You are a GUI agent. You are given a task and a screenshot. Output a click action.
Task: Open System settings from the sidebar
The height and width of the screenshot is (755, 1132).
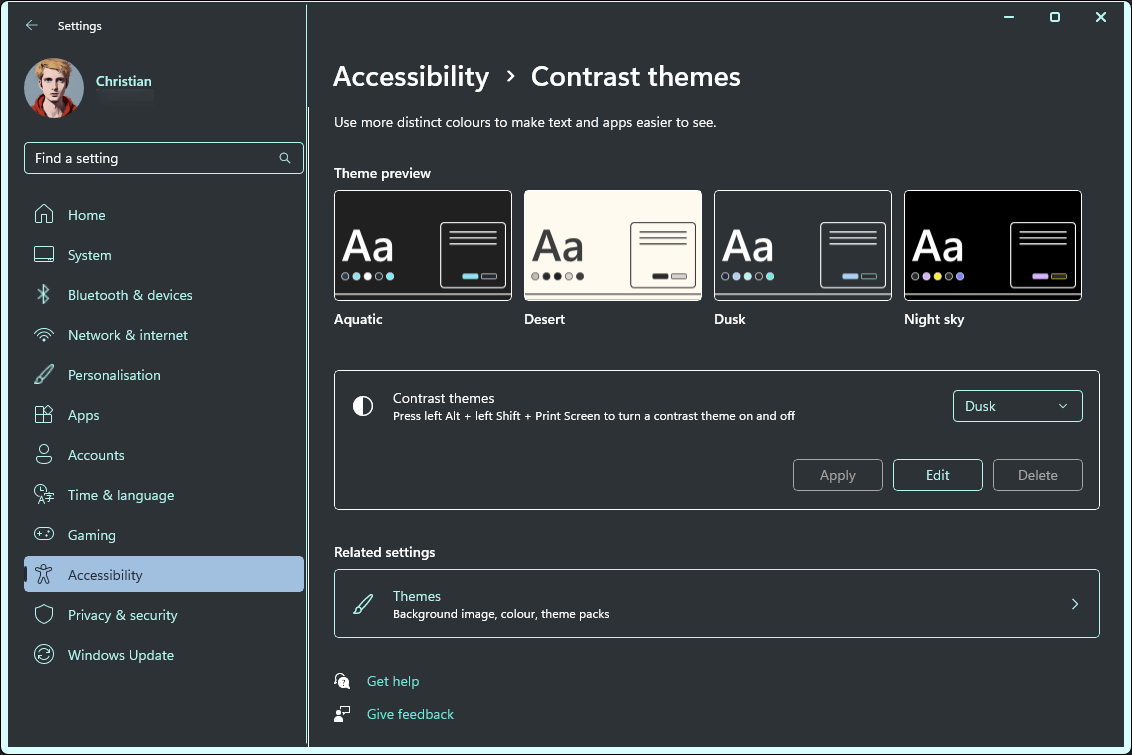pyautogui.click(x=87, y=254)
